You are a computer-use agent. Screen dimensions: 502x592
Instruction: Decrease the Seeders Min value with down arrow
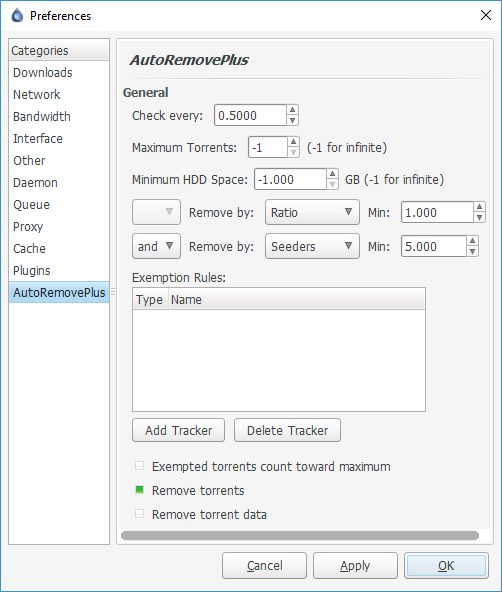click(x=473, y=251)
